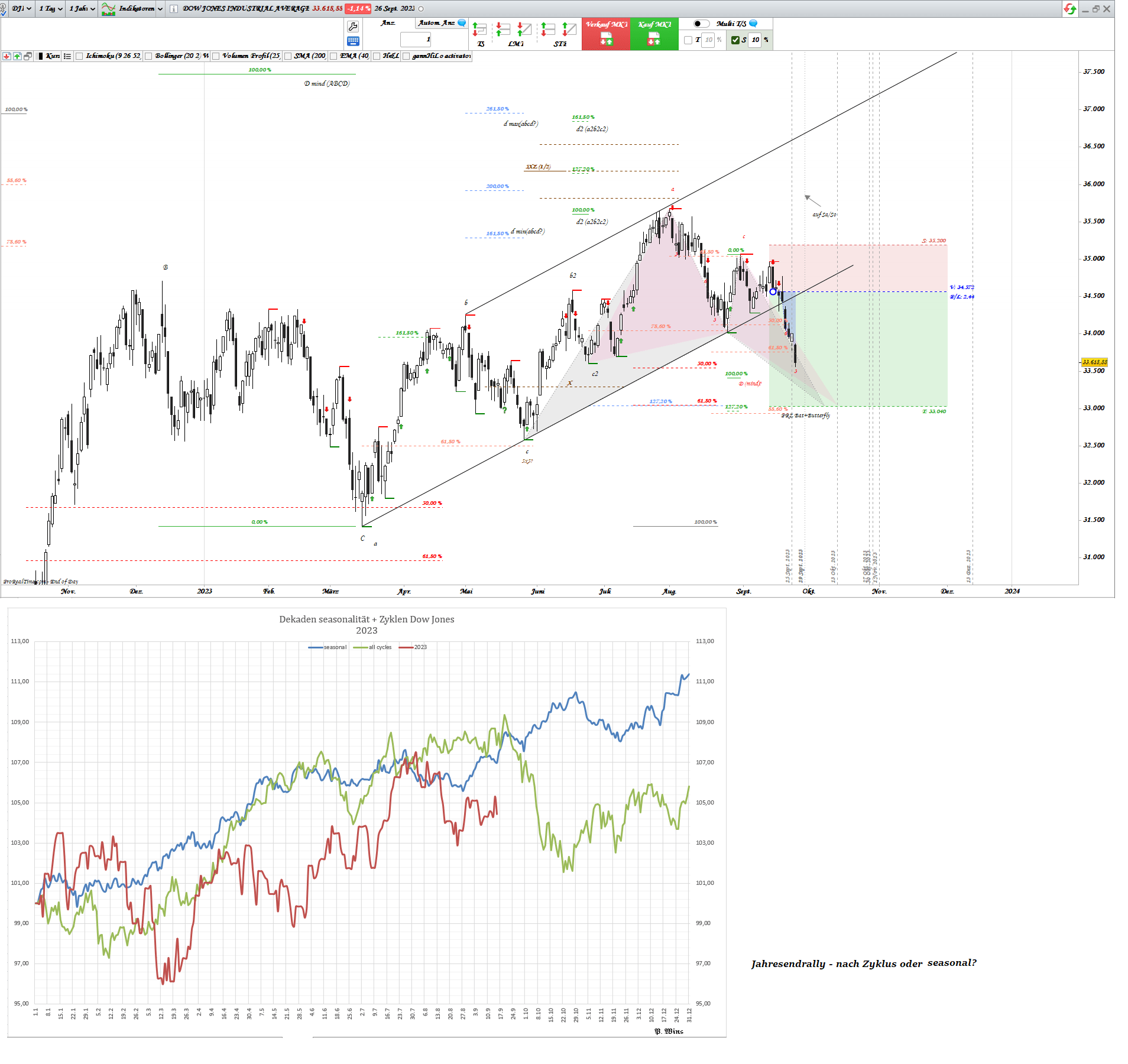Click the green up-arrow panel icon
Image resolution: width=1128 pixels, height=1064 pixels.
pyautogui.click(x=17, y=56)
